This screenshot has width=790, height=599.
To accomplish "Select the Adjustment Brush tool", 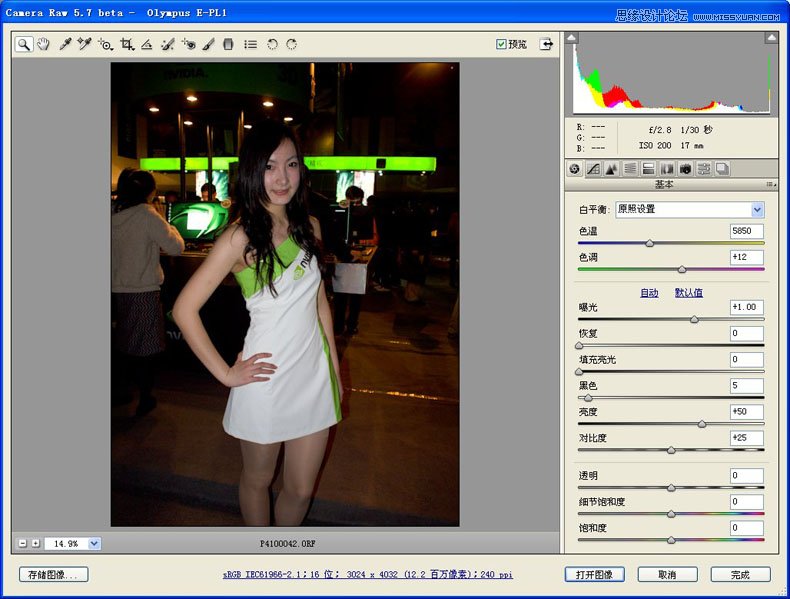I will (208, 44).
